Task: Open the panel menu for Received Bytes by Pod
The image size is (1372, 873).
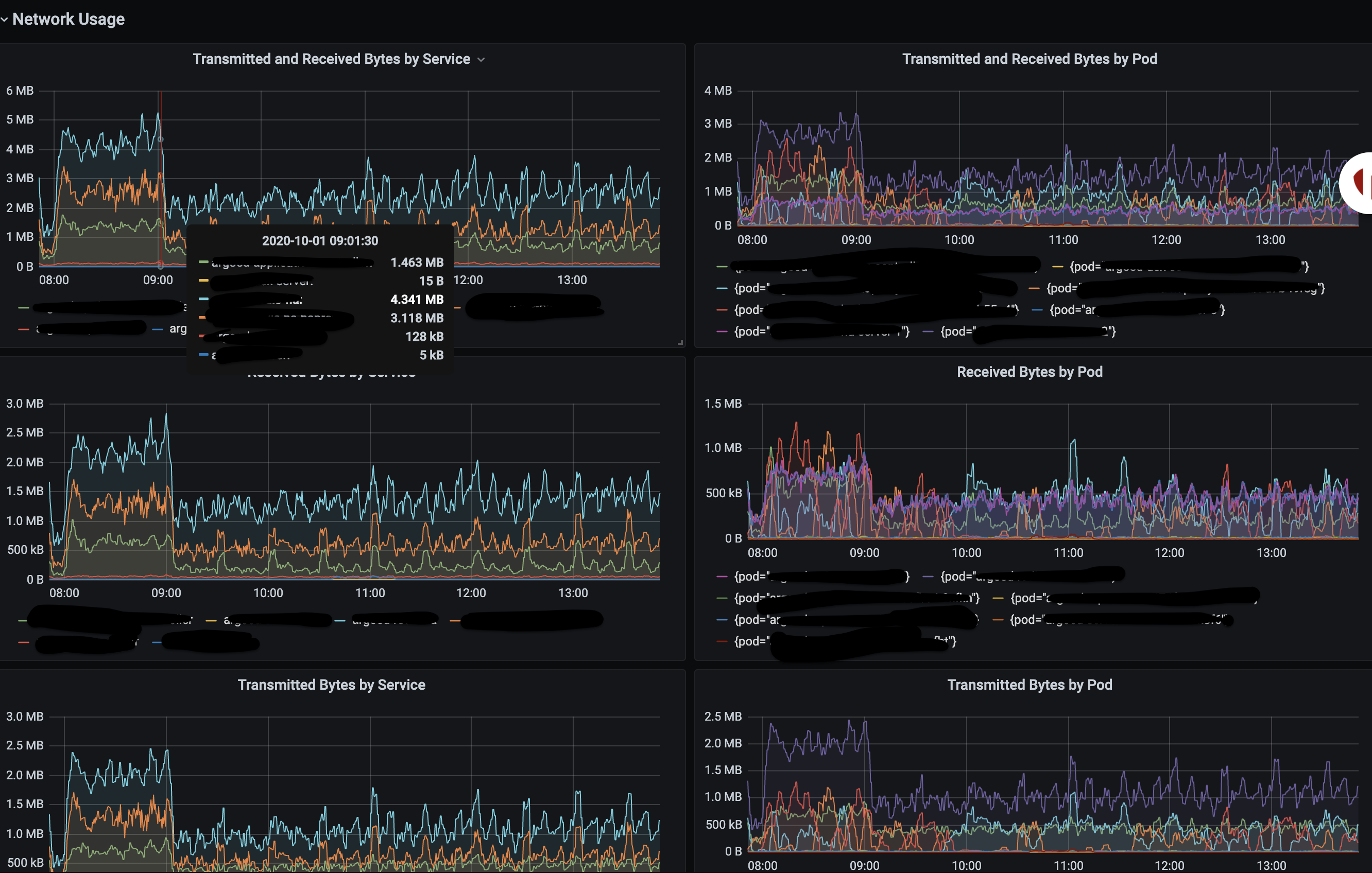Action: (1030, 371)
